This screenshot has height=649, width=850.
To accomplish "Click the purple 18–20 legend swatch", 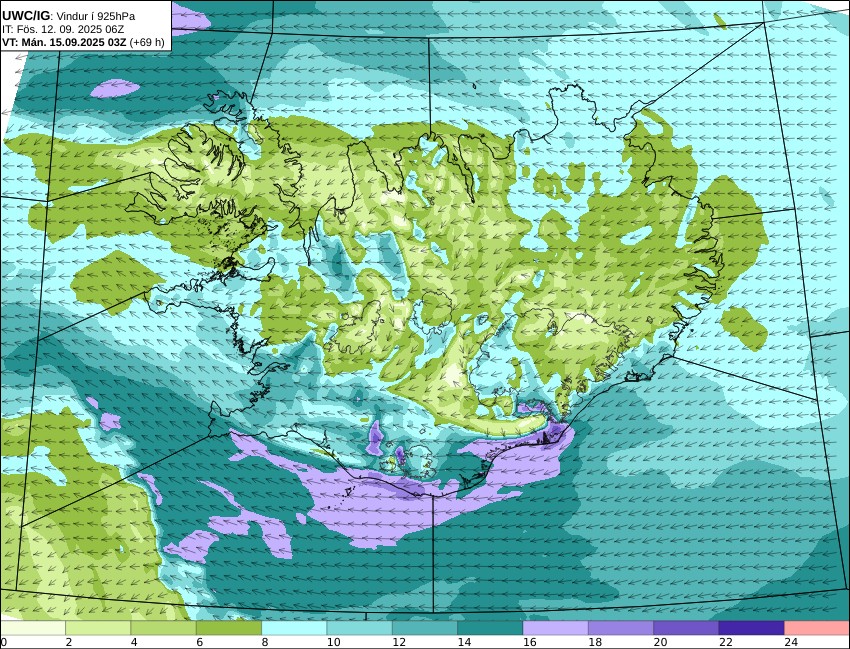I will [x=621, y=628].
